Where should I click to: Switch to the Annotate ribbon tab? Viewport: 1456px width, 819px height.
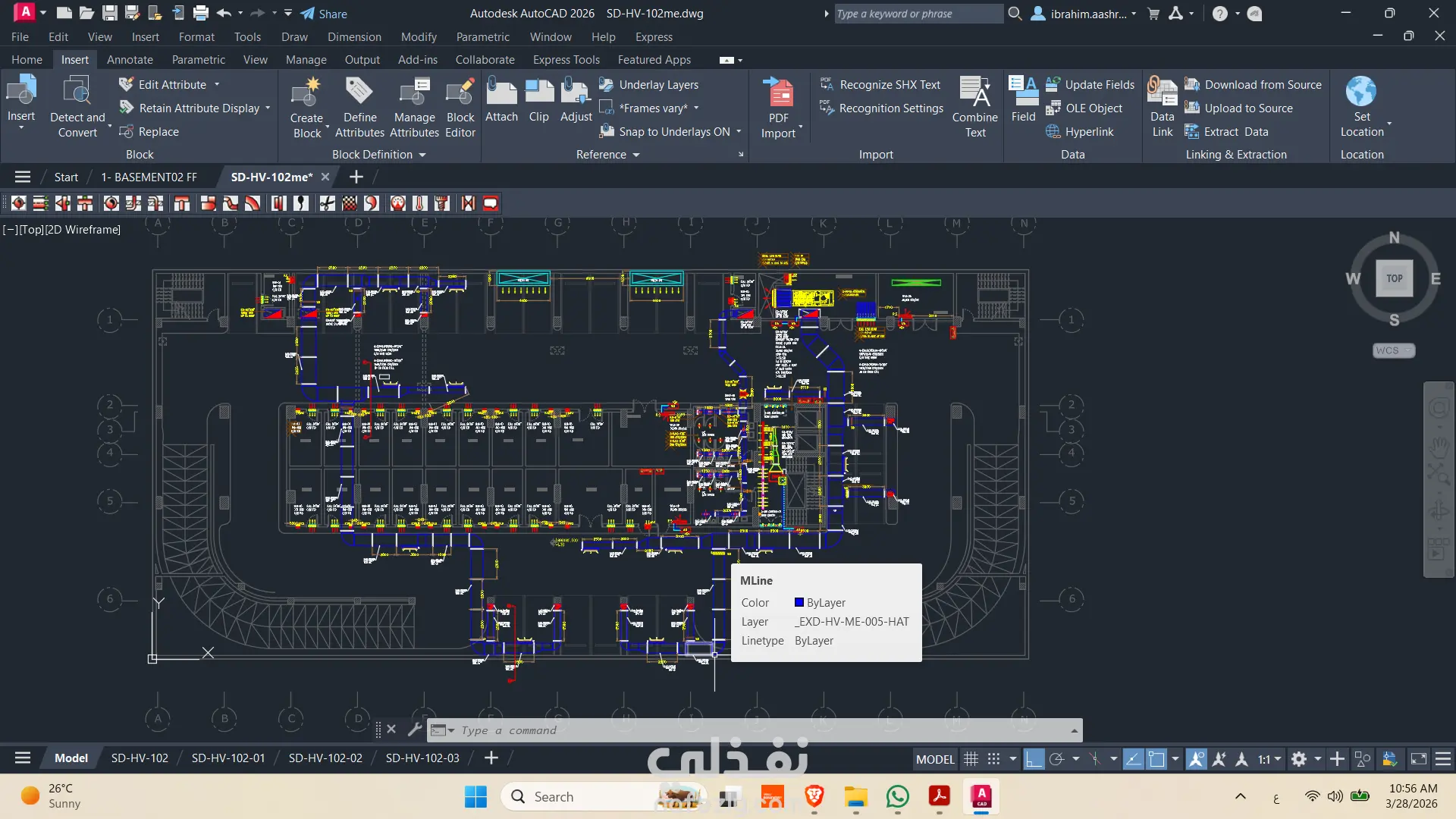click(x=130, y=60)
